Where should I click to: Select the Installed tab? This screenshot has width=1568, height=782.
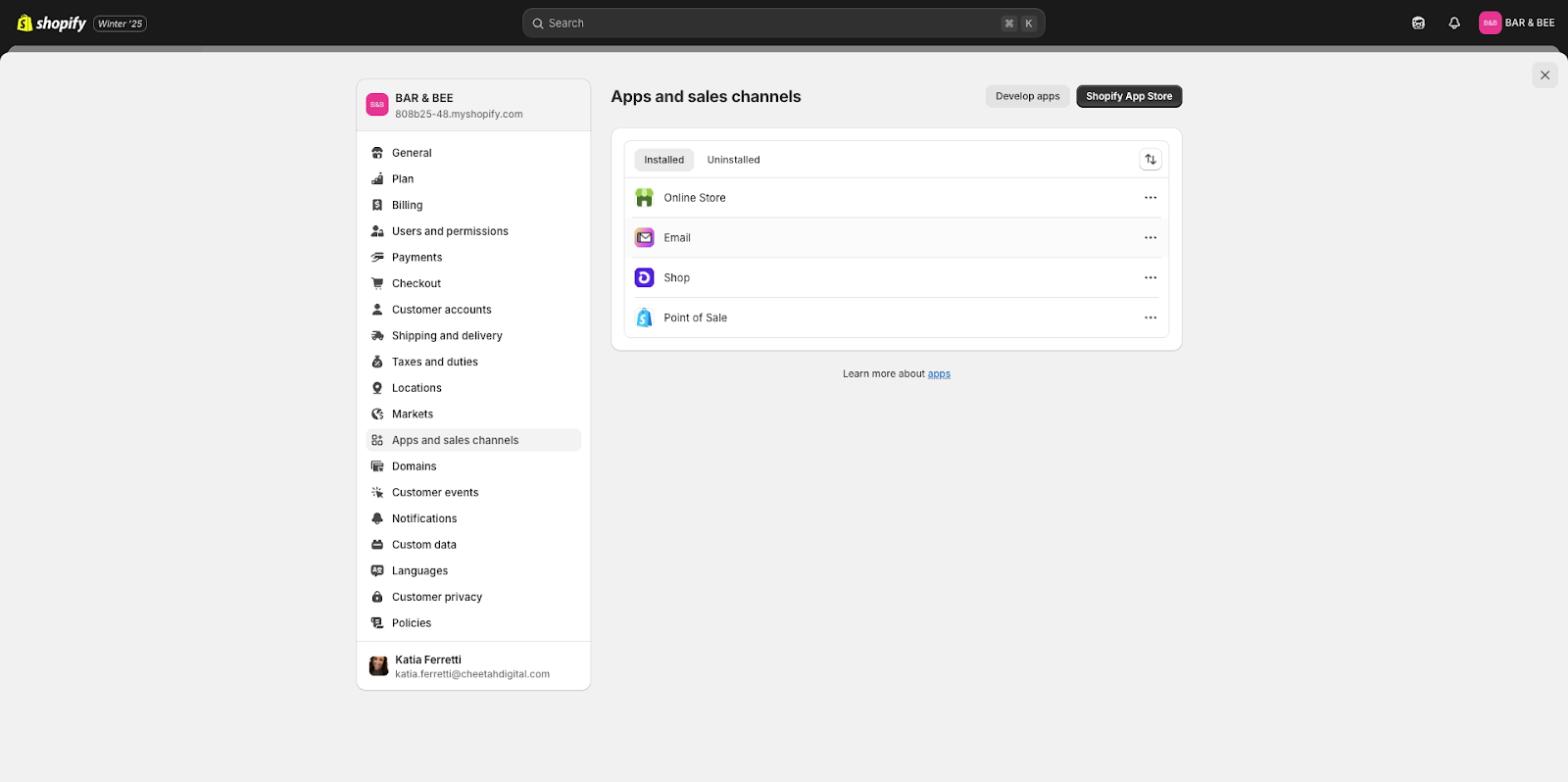coord(663,160)
